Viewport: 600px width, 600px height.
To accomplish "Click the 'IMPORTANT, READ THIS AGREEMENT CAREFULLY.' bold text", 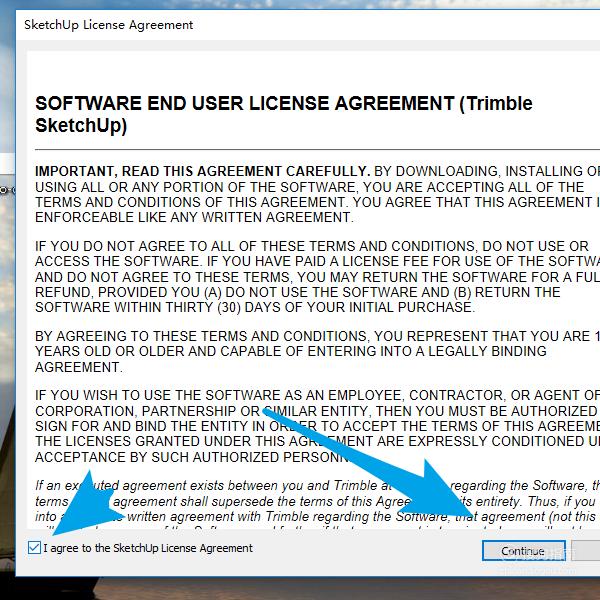I will [x=202, y=171].
